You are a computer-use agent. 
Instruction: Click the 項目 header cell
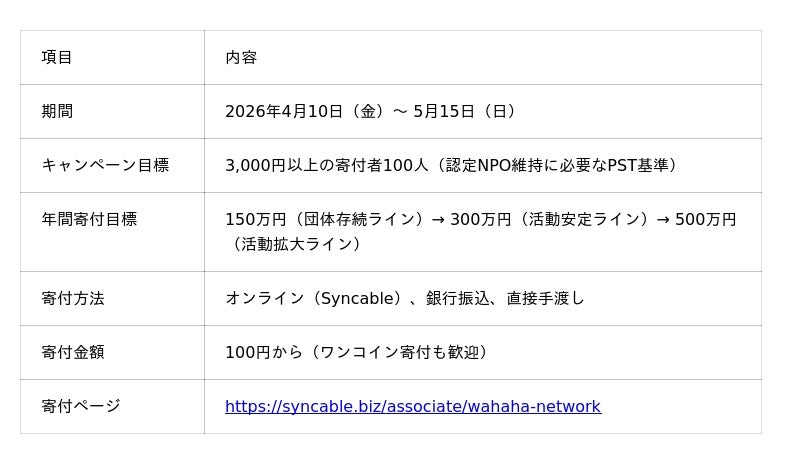[57, 57]
